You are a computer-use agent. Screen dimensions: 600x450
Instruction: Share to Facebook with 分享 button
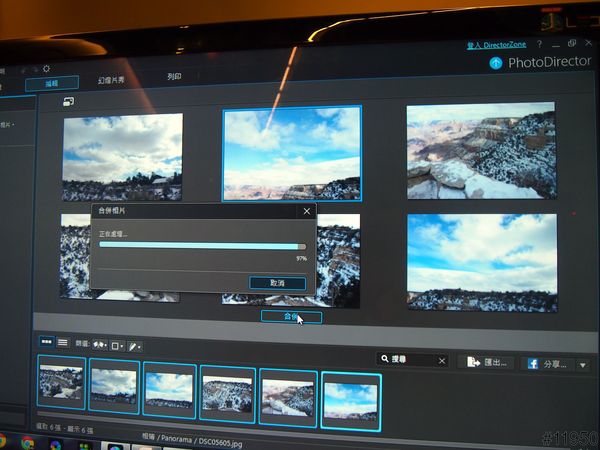pyautogui.click(x=546, y=364)
